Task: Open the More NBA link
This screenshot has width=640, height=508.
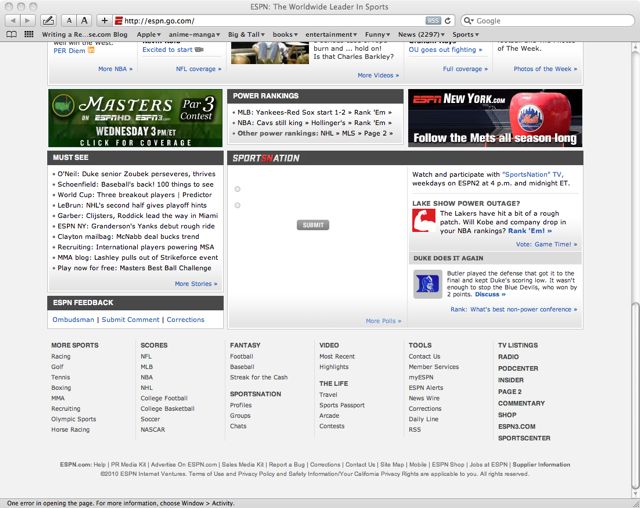Action: coord(115,69)
